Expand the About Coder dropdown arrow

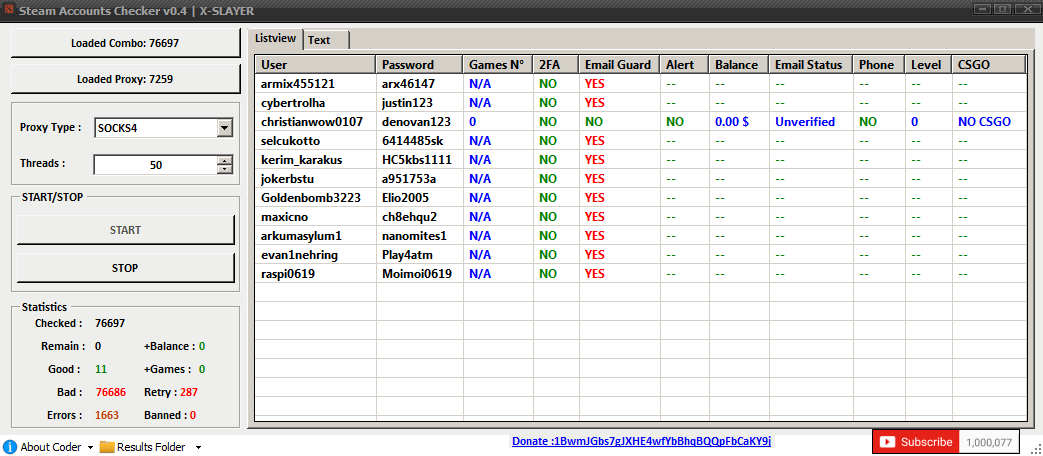pyautogui.click(x=90, y=447)
